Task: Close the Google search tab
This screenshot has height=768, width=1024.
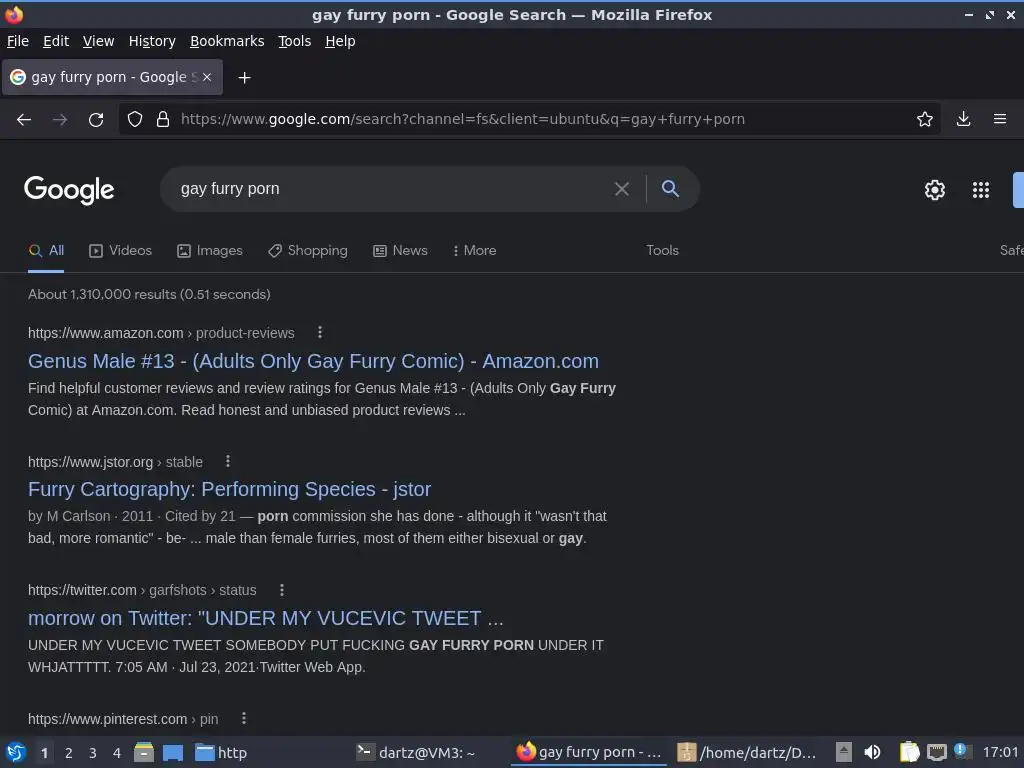Action: pyautogui.click(x=207, y=77)
